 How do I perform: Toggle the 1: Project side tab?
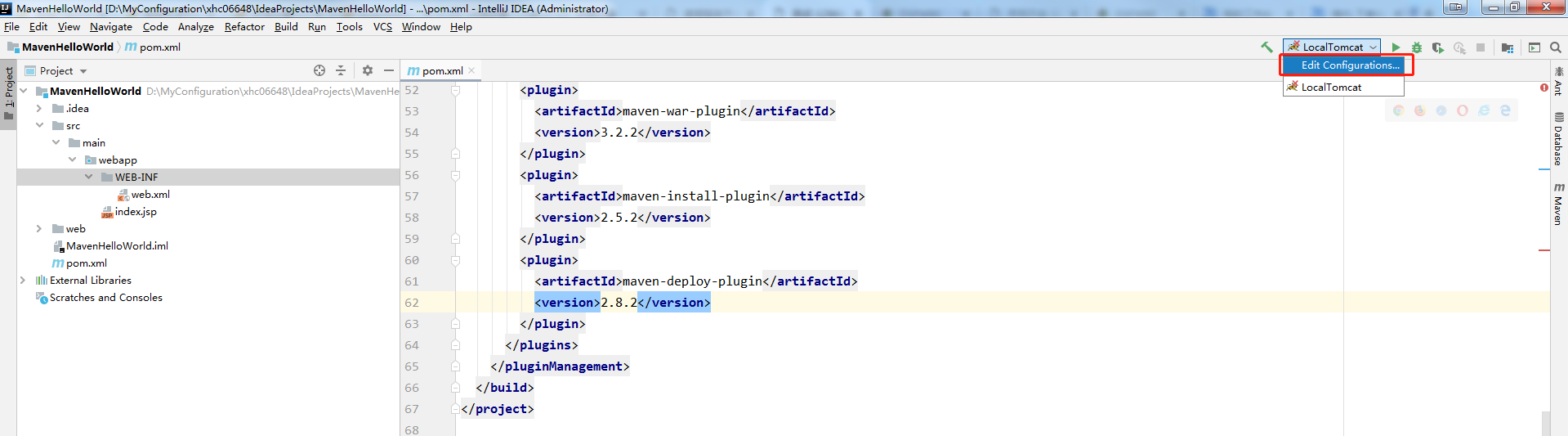tap(8, 92)
